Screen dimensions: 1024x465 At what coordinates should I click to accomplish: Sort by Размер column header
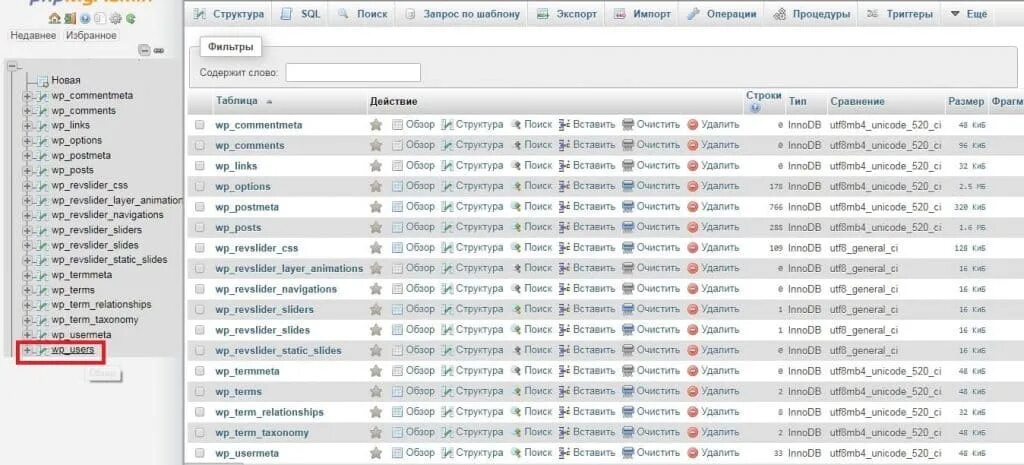966,101
